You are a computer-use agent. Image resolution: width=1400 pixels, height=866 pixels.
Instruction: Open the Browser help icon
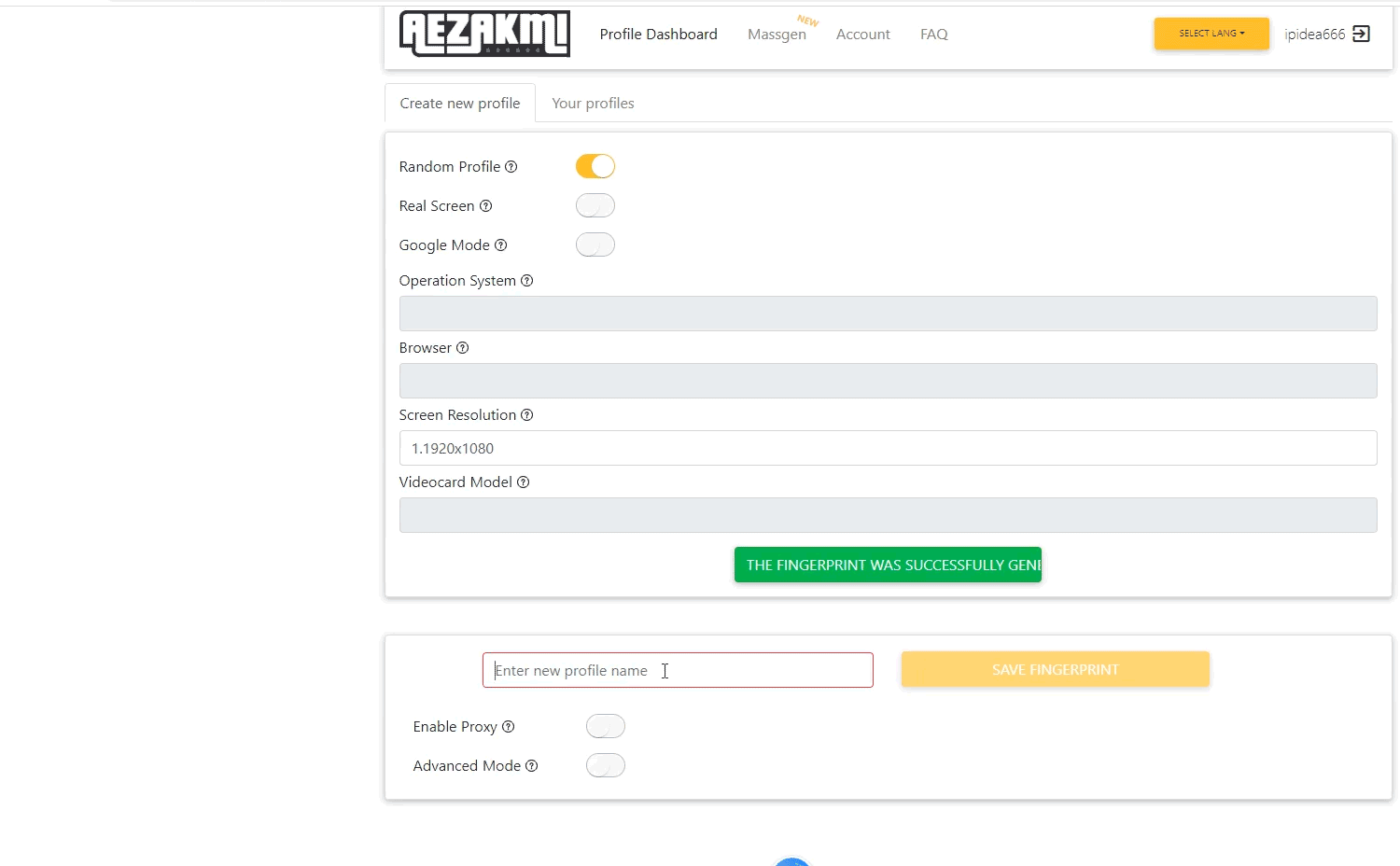(x=462, y=348)
